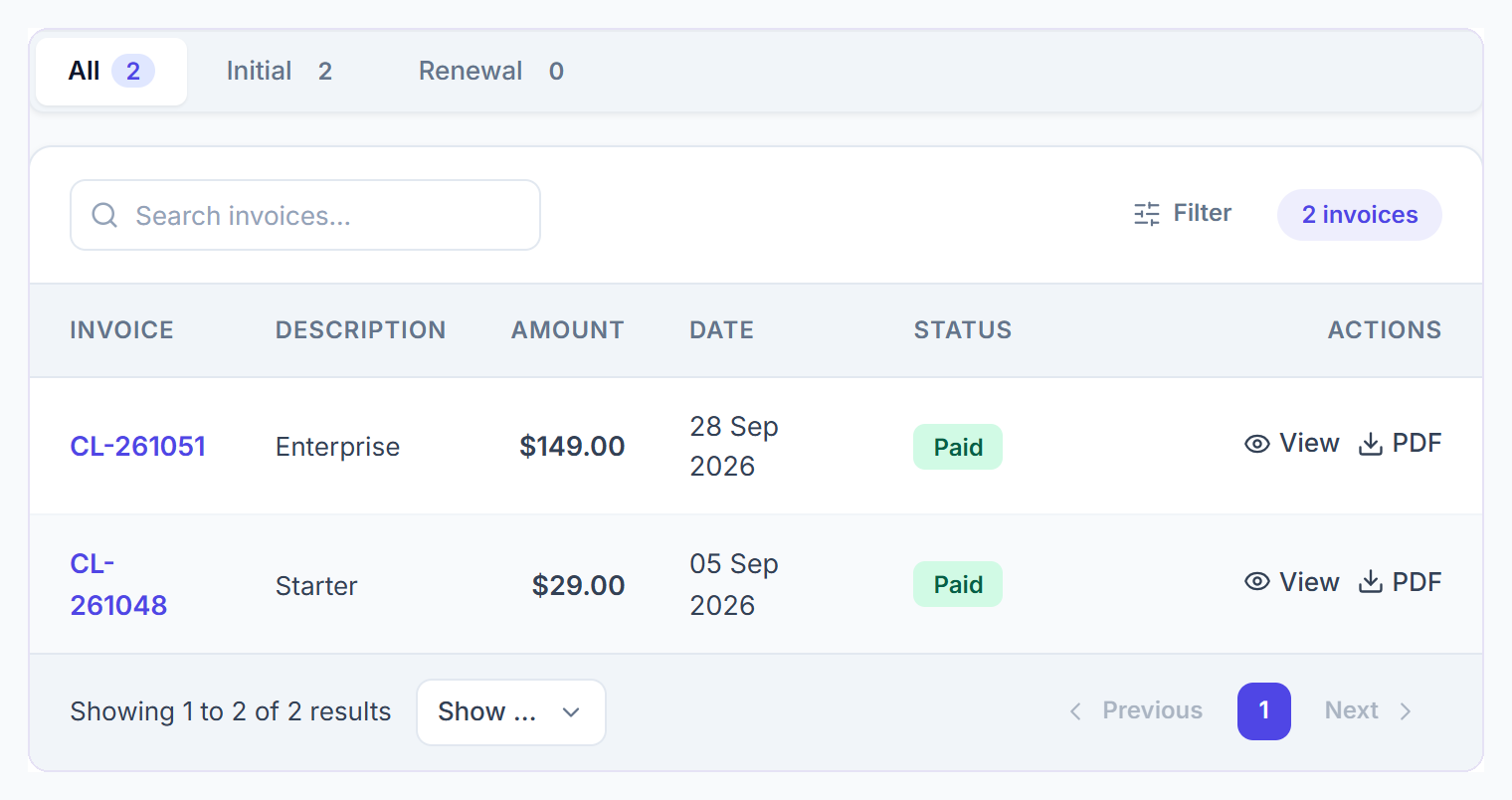Switch to the Initial tab

click(280, 72)
